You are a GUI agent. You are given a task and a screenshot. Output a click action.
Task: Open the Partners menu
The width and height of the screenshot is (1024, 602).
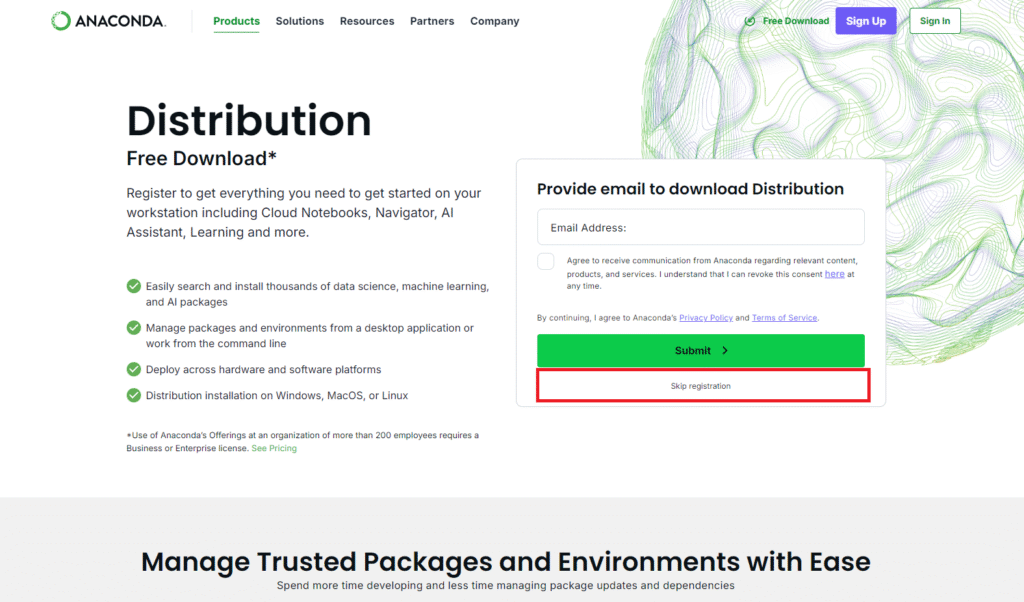[x=432, y=21]
